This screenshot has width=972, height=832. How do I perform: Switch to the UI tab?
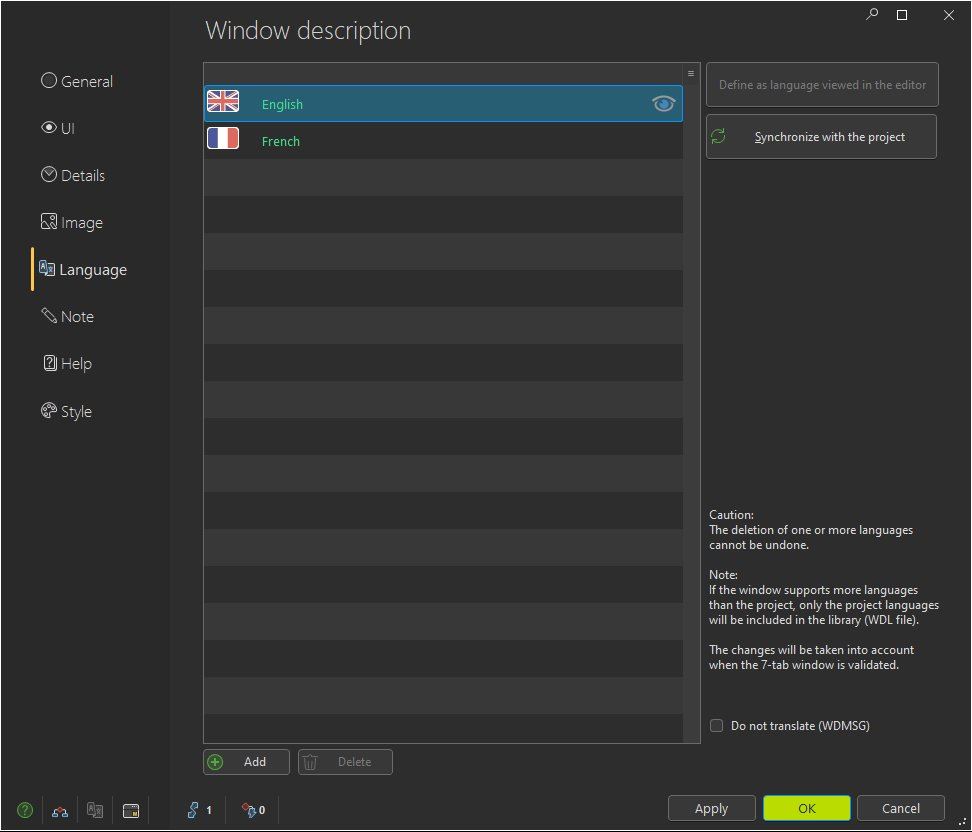tap(58, 128)
